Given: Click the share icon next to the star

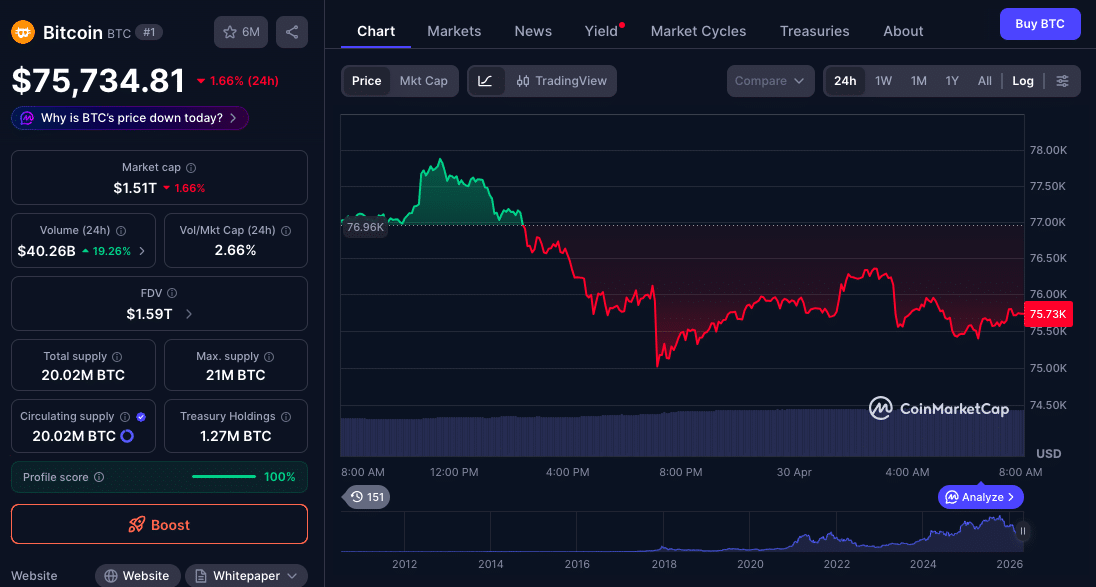Looking at the screenshot, I should pos(292,32).
